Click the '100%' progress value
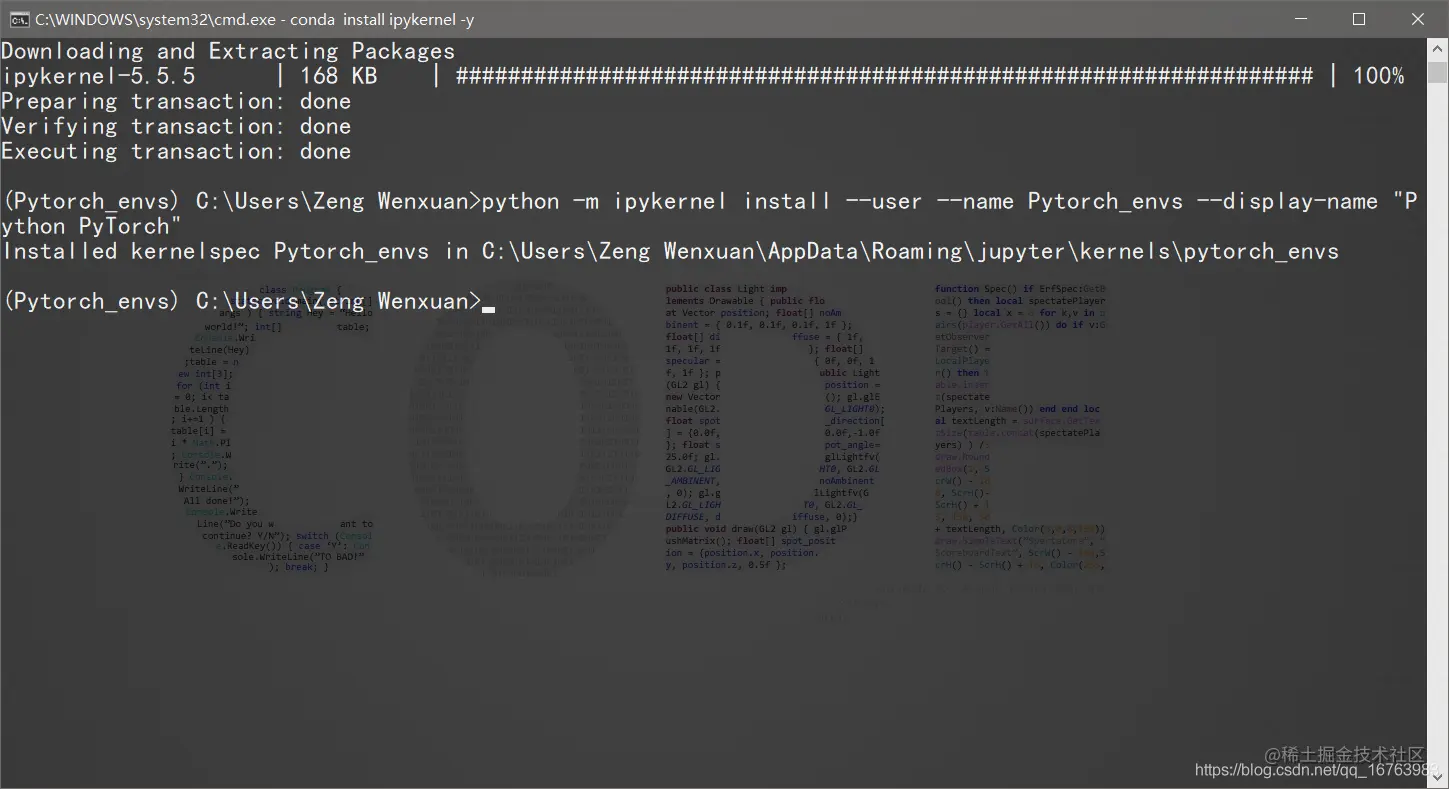 pyautogui.click(x=1379, y=76)
